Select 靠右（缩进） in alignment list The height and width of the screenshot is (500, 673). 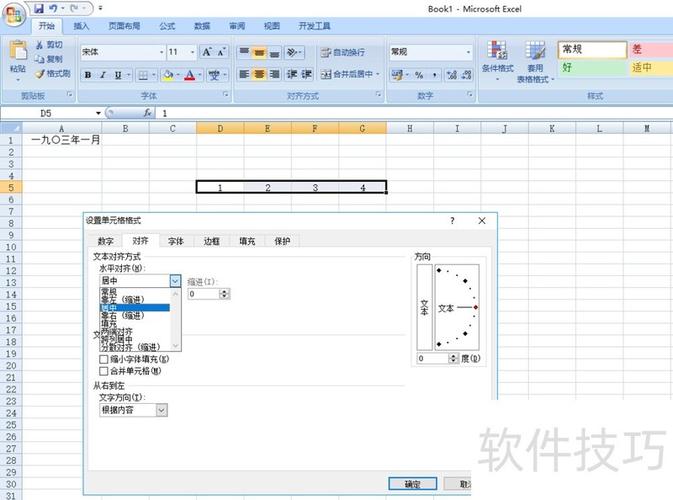135,315
